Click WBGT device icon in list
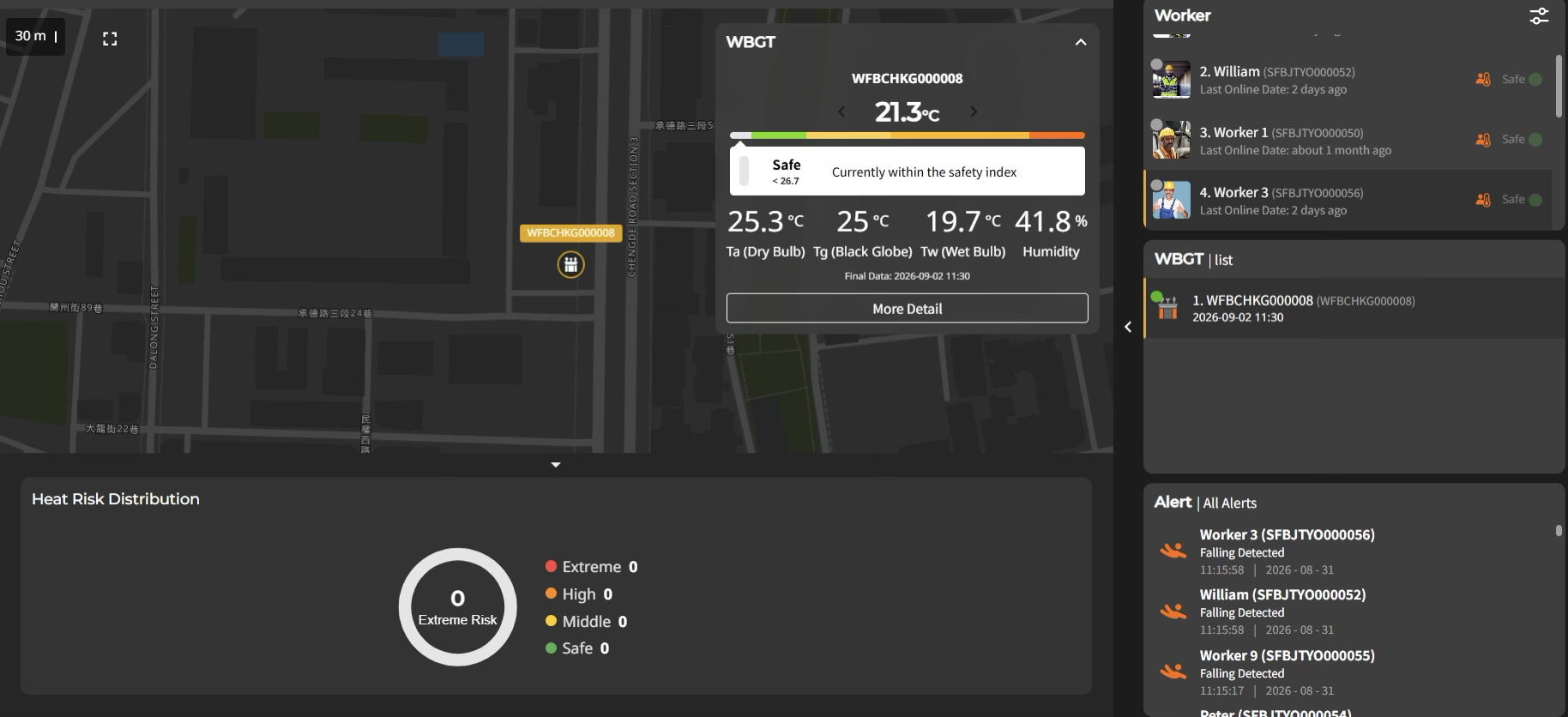Image resolution: width=1568 pixels, height=717 pixels. click(x=1167, y=307)
